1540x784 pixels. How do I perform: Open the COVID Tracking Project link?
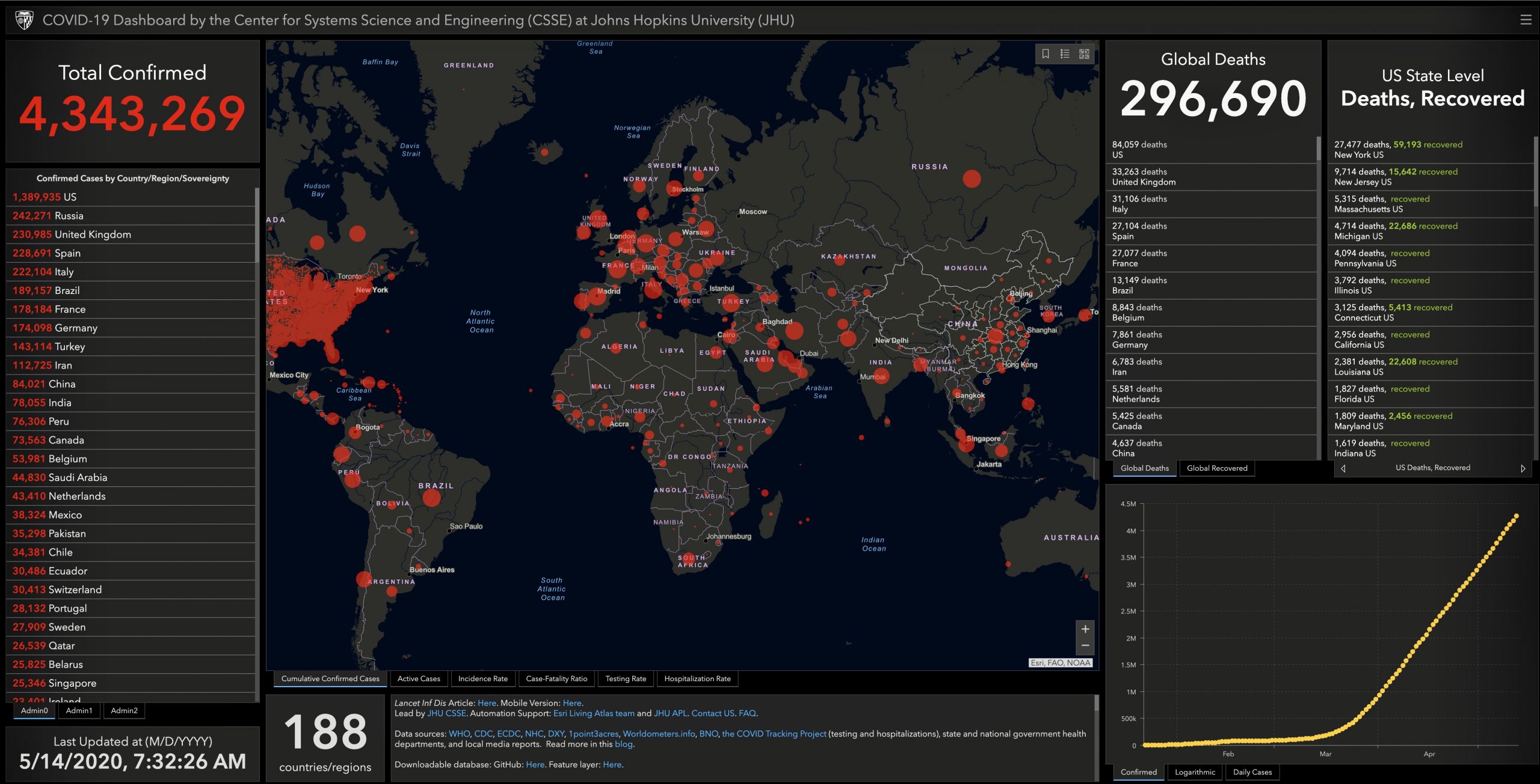click(774, 733)
